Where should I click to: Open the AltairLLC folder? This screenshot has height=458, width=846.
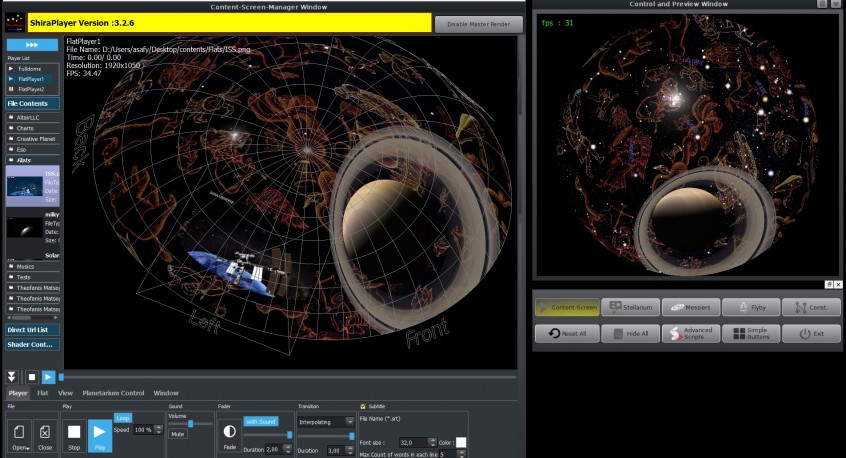click(x=32, y=117)
